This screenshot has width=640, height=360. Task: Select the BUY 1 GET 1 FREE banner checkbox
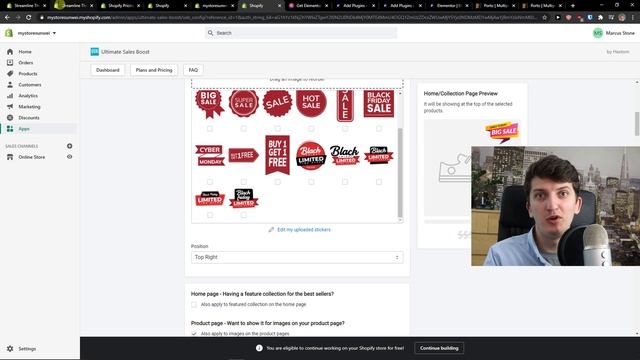(x=278, y=182)
